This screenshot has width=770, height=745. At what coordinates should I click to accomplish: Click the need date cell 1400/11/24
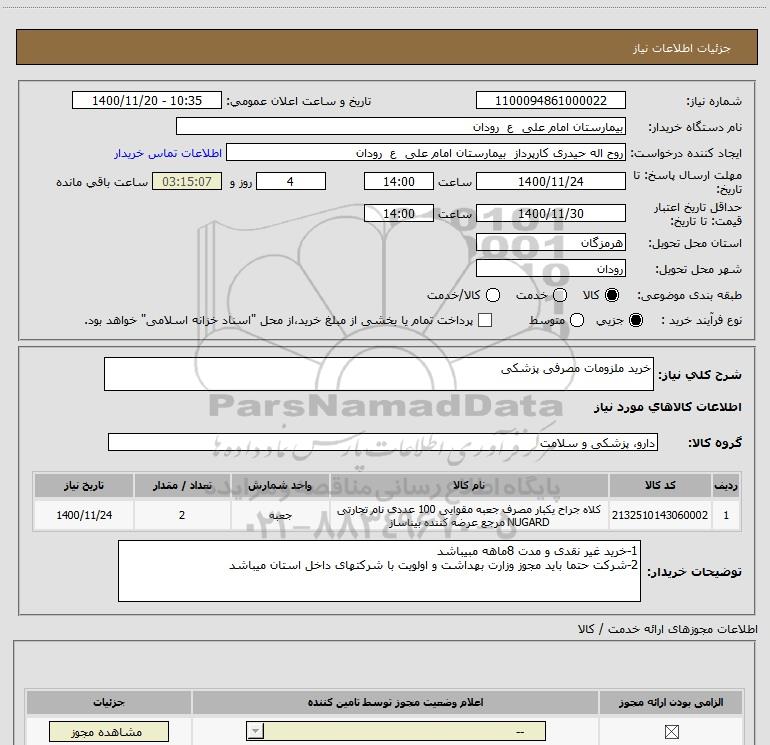(x=84, y=515)
